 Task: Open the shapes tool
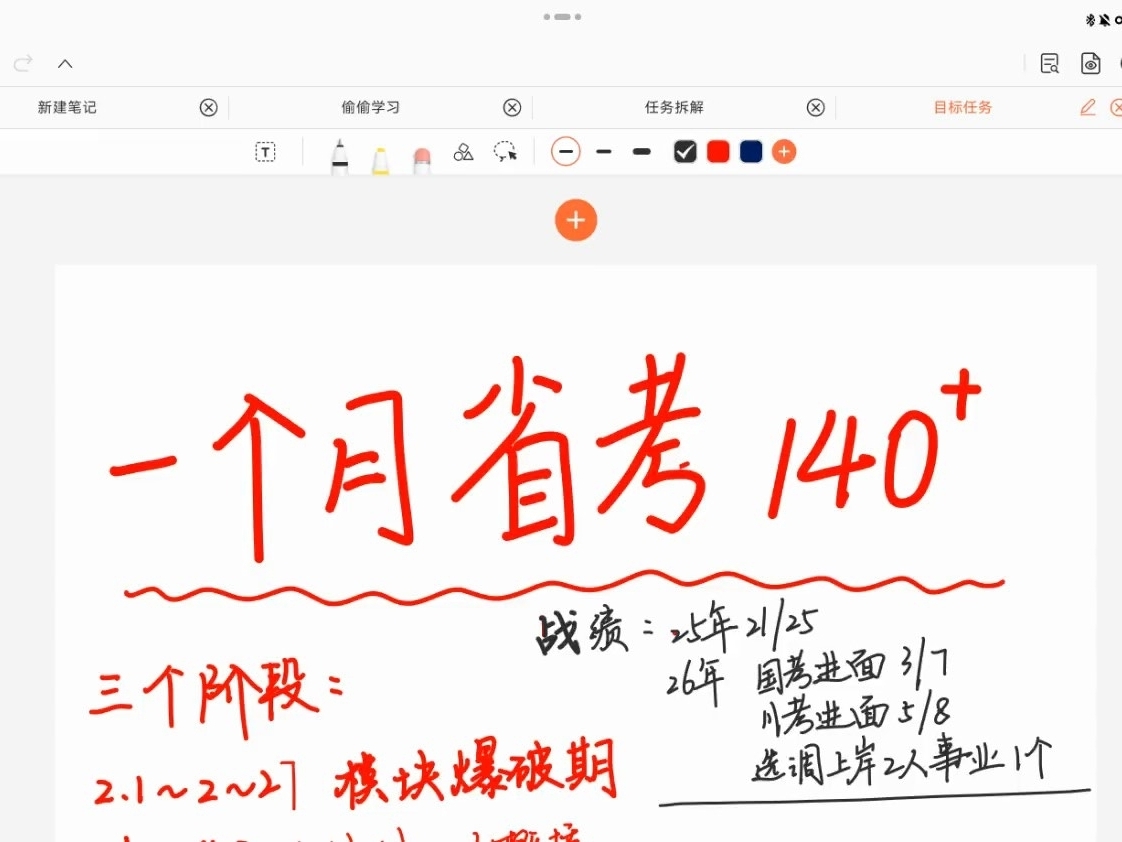(464, 152)
